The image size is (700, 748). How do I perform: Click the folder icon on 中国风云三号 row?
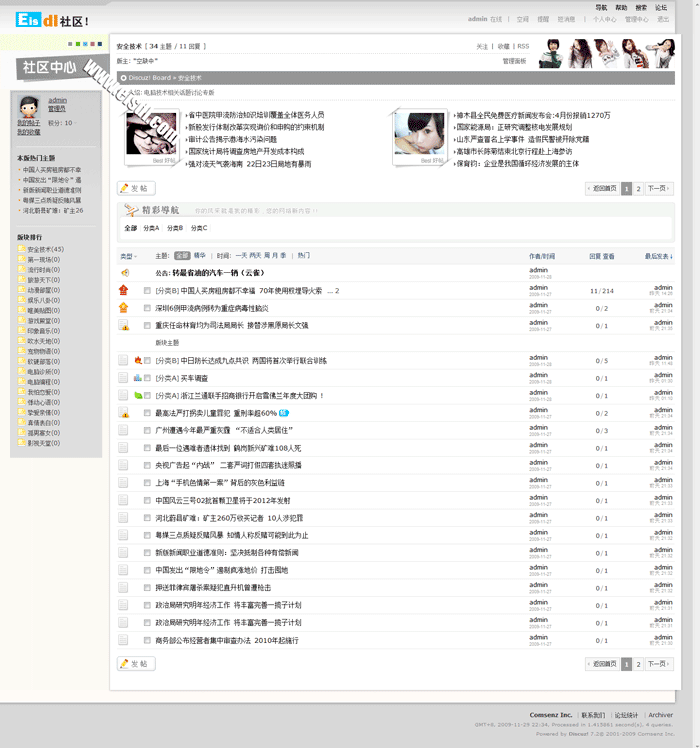coord(123,500)
